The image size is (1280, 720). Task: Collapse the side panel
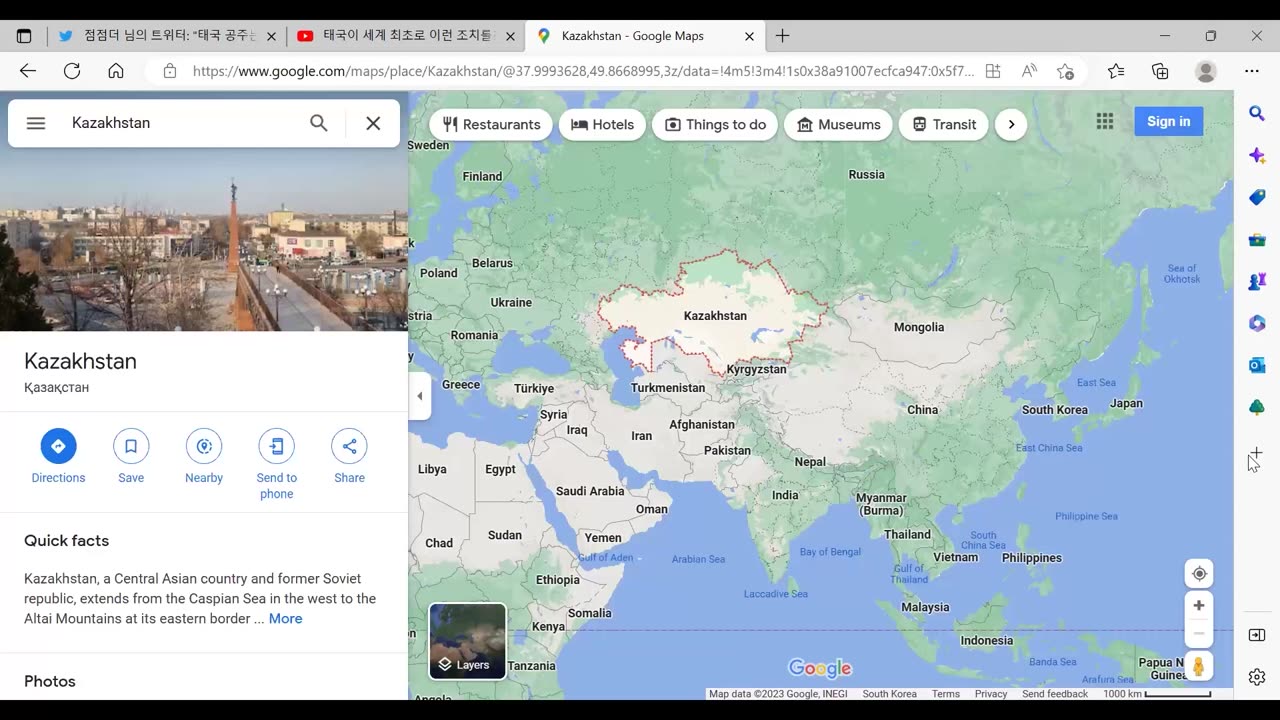click(420, 396)
